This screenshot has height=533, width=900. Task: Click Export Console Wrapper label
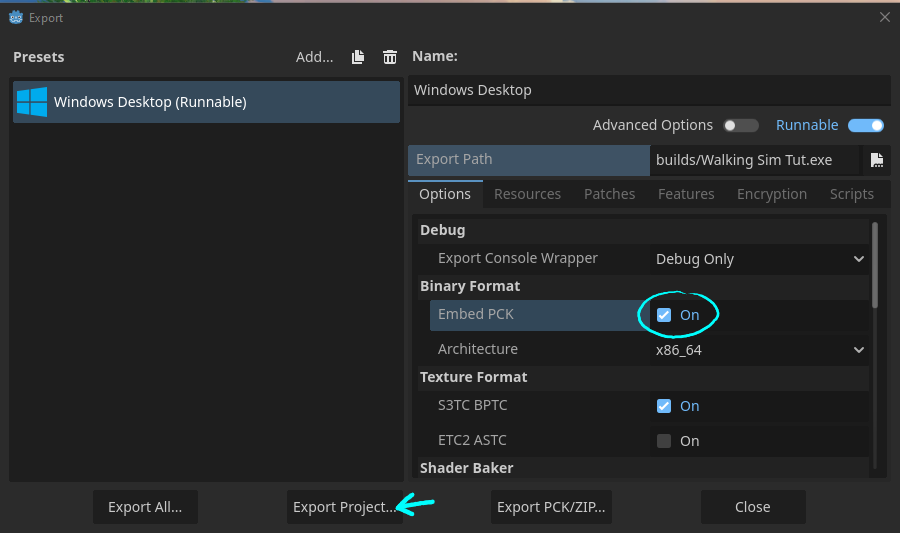tap(518, 259)
